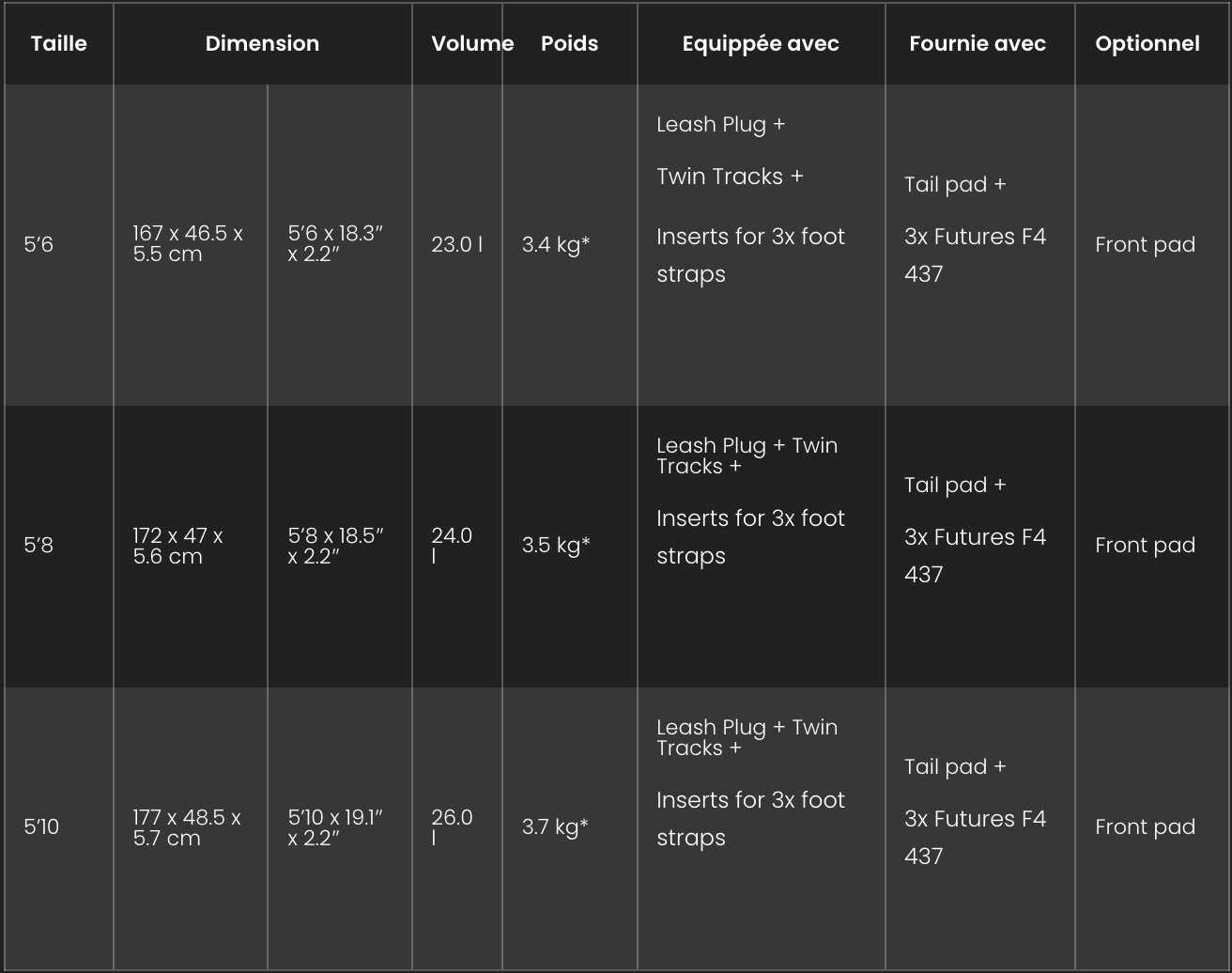The height and width of the screenshot is (973, 1232).
Task: Select the 5'10 size cell
Action: 41,827
